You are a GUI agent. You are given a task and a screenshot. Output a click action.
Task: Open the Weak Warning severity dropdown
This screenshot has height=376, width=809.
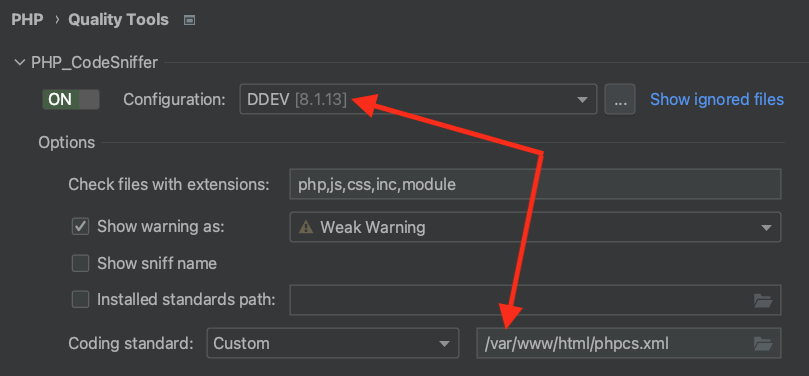[535, 227]
